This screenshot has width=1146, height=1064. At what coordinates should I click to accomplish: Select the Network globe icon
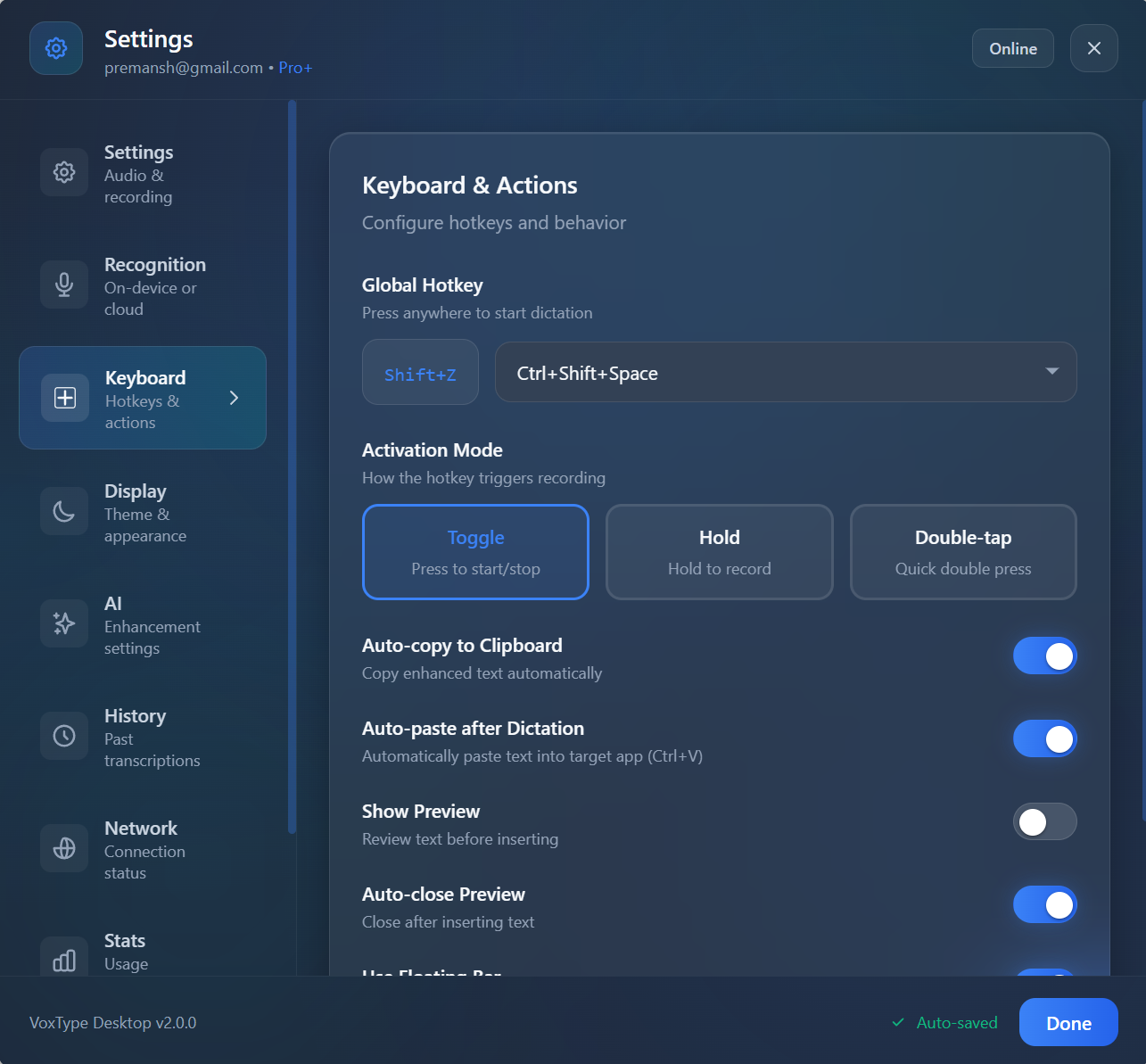click(x=63, y=848)
